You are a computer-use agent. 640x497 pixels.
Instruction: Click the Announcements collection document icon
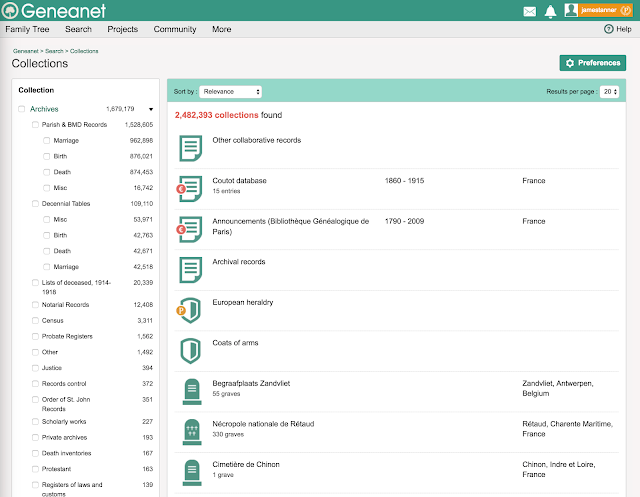tap(191, 229)
